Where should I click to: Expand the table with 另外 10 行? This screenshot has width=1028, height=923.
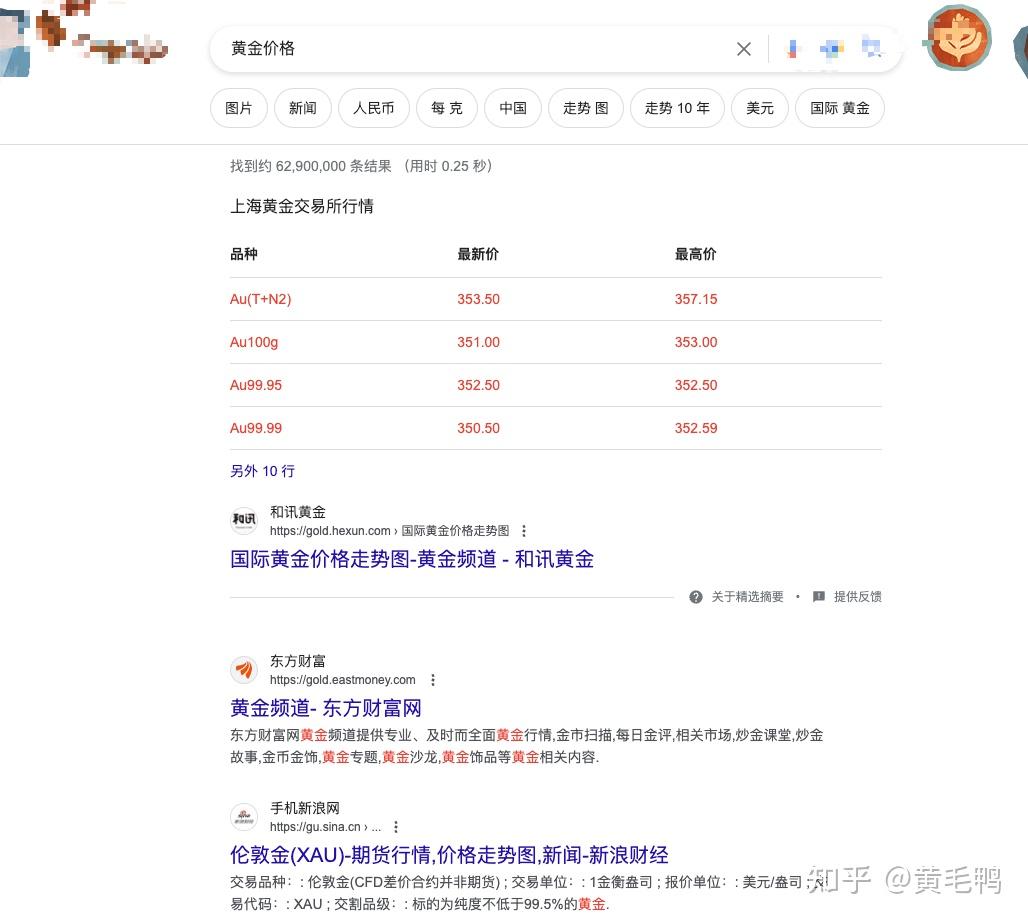point(262,471)
